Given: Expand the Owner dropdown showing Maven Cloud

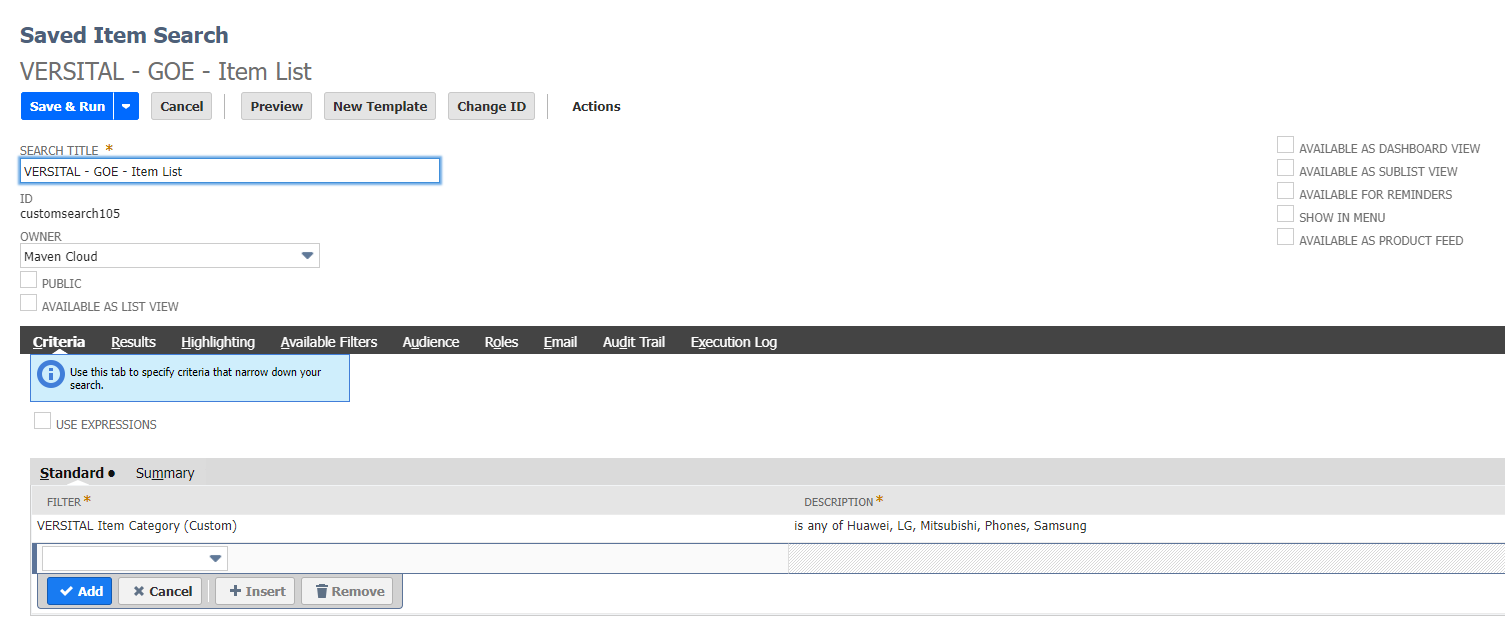Looking at the screenshot, I should click(x=307, y=256).
